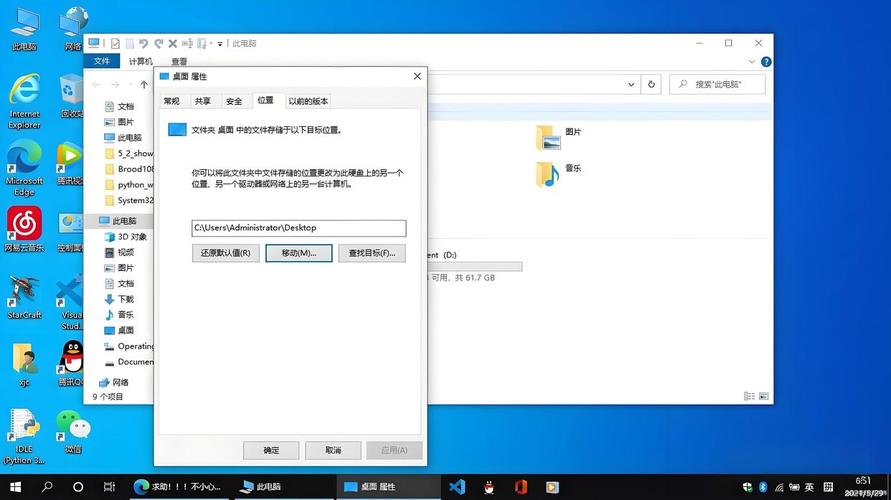Open IDLE (Python 3) desktop shortcut
The width and height of the screenshot is (891, 500).
(24, 436)
